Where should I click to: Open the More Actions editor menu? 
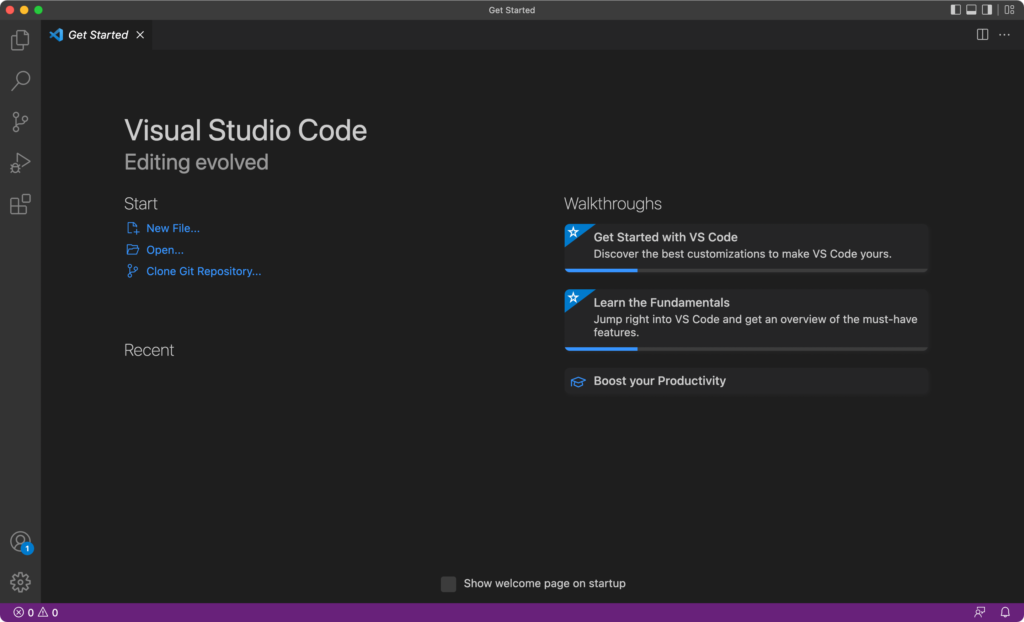point(1005,33)
